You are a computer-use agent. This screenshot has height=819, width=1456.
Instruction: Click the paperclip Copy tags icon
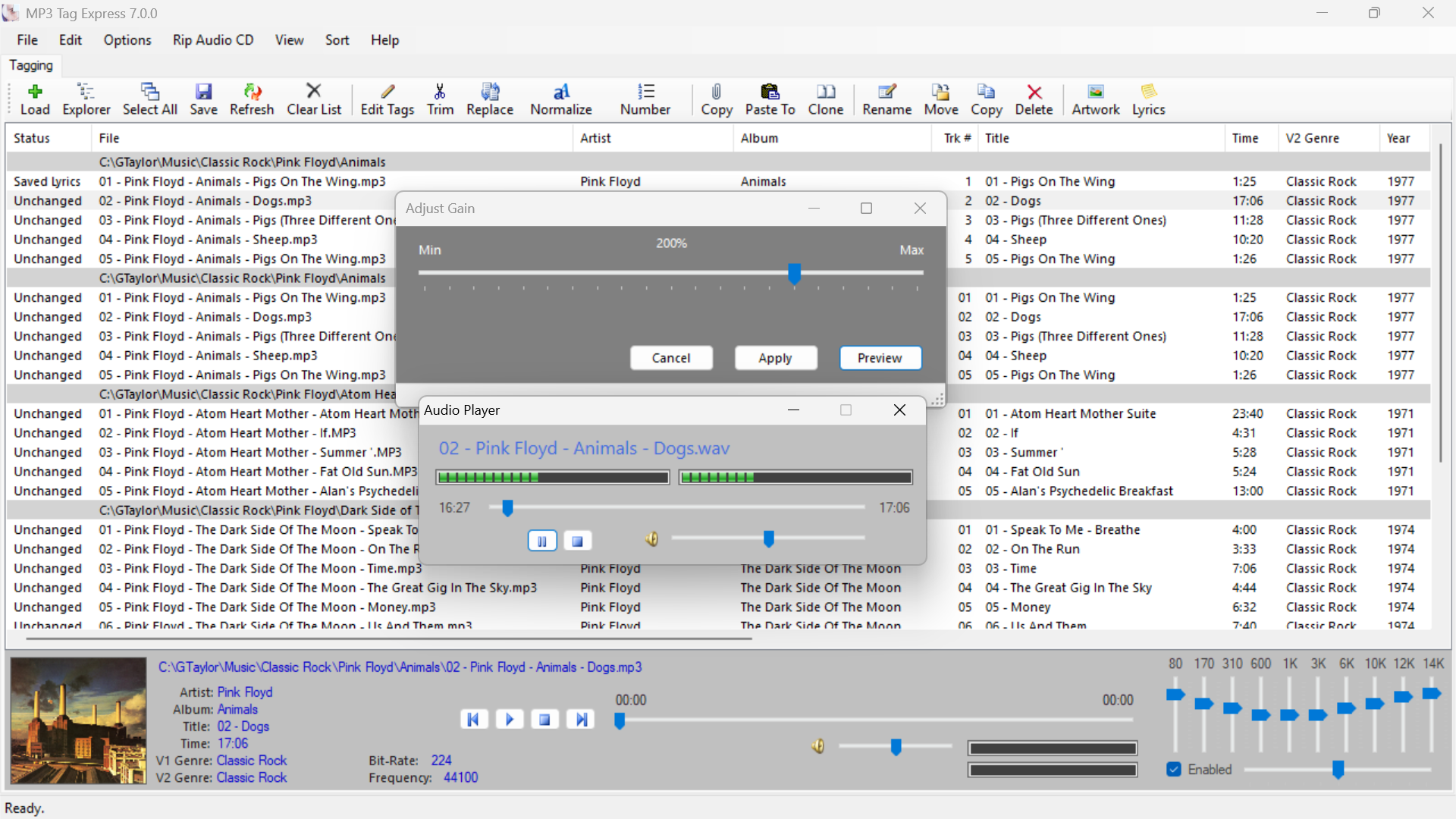(x=717, y=99)
